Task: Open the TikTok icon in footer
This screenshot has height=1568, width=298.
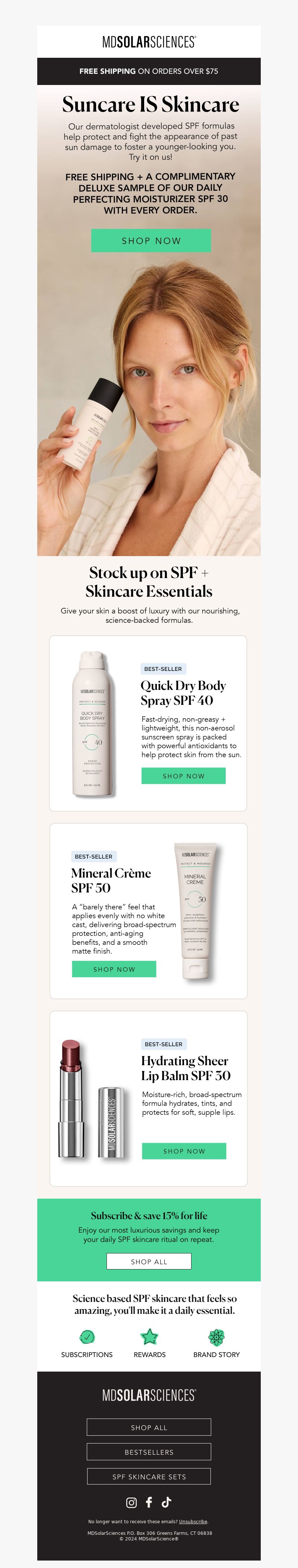Action: point(167,1502)
